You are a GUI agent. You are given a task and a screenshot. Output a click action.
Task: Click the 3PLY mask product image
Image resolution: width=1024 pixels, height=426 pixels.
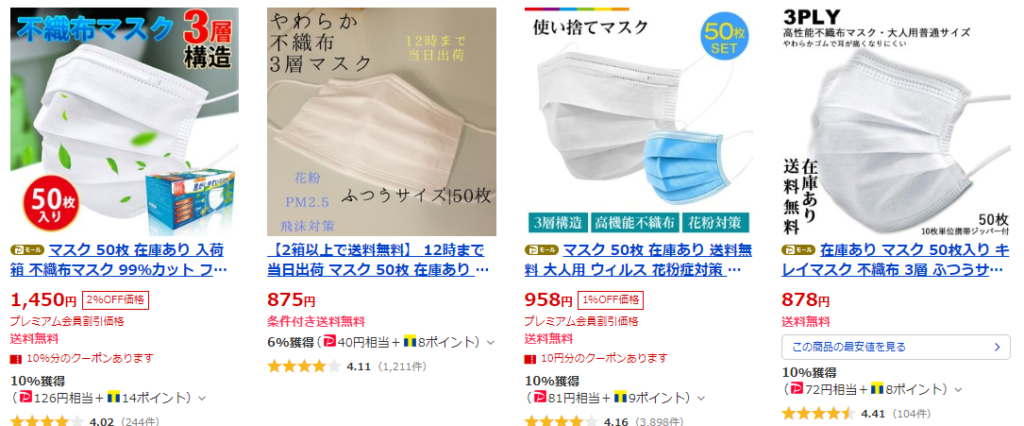896,122
